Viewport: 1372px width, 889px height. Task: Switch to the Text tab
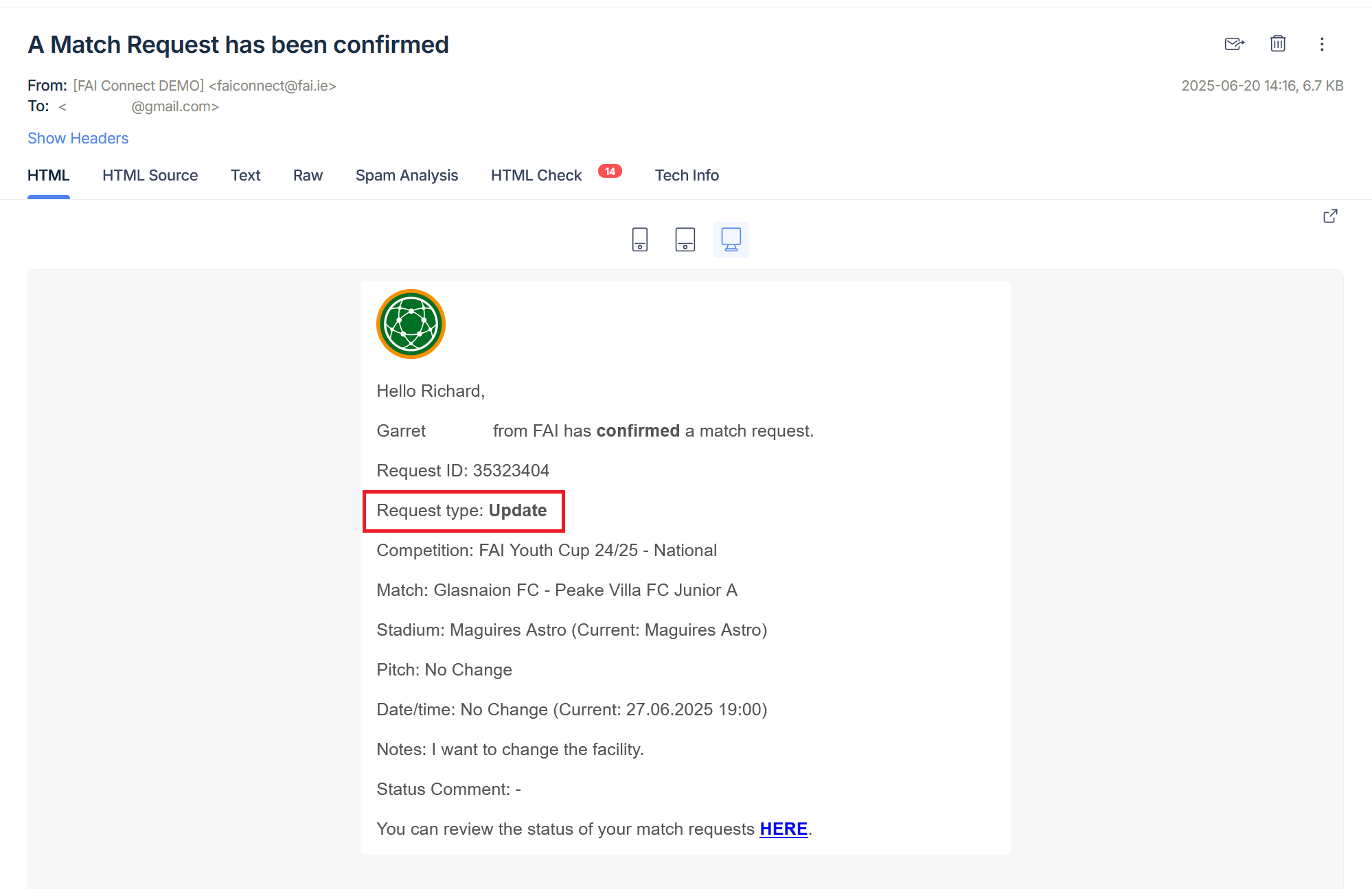pos(245,176)
